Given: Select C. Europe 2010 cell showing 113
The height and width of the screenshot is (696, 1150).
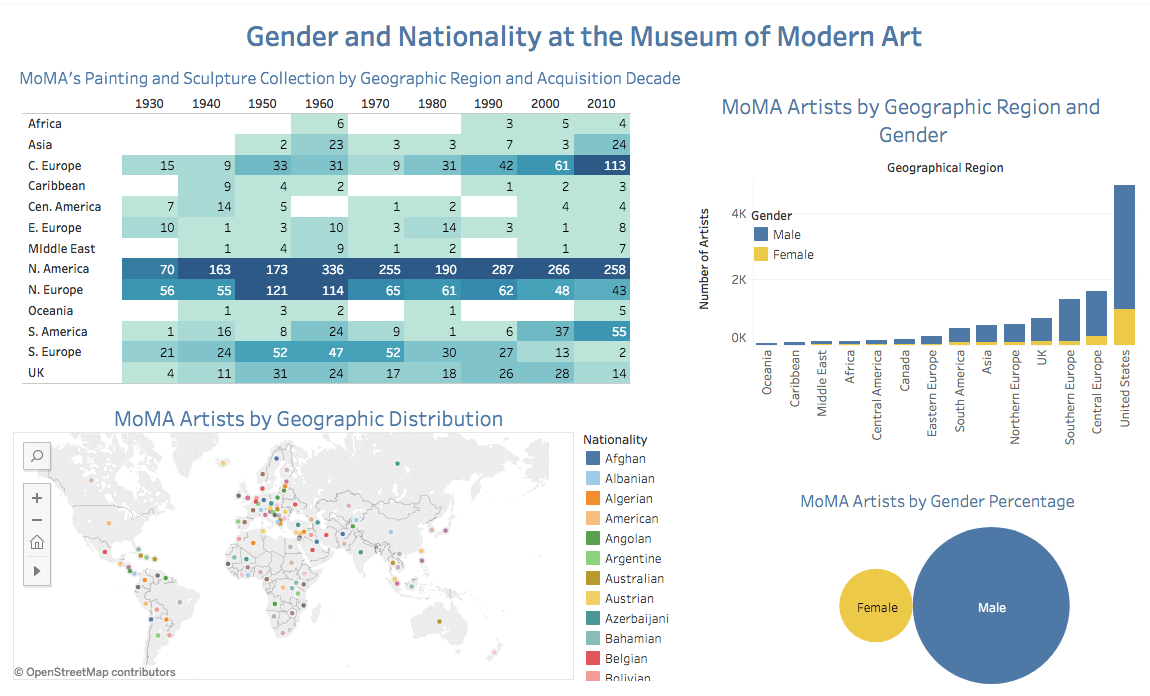Looking at the screenshot, I should [602, 166].
